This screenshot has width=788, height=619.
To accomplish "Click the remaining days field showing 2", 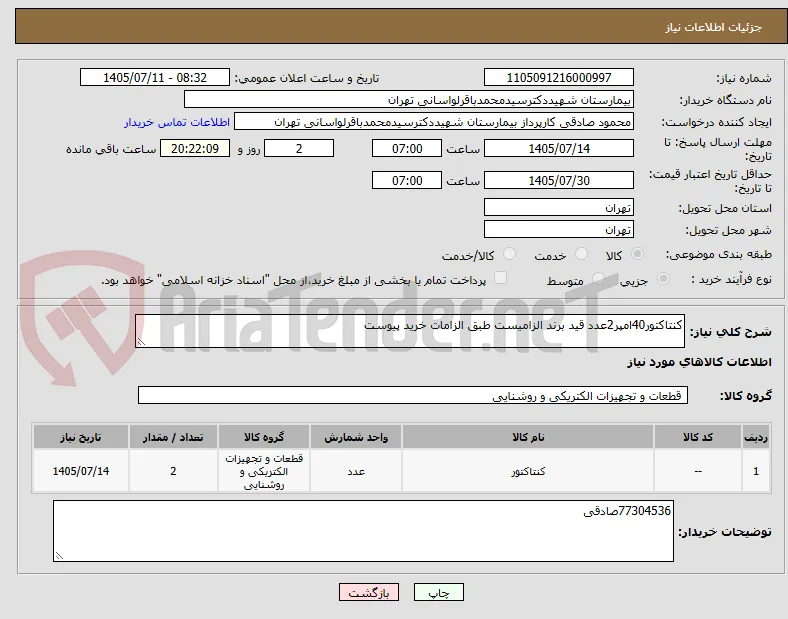I will pyautogui.click(x=299, y=149).
